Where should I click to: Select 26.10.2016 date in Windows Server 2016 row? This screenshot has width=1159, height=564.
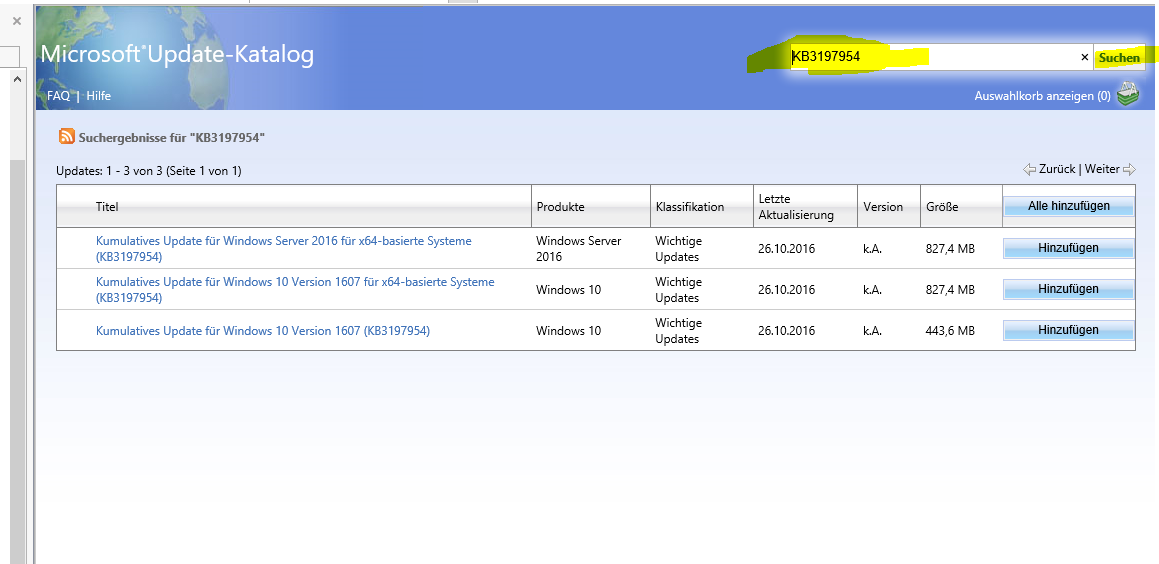(x=786, y=249)
